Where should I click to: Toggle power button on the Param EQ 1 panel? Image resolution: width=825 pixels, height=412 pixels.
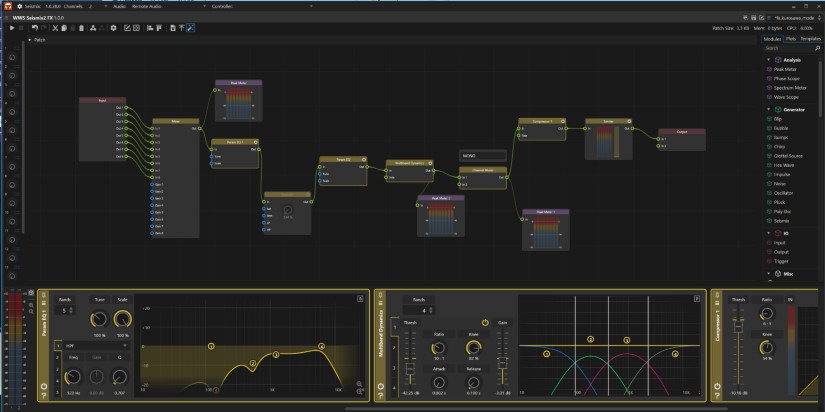point(44,385)
